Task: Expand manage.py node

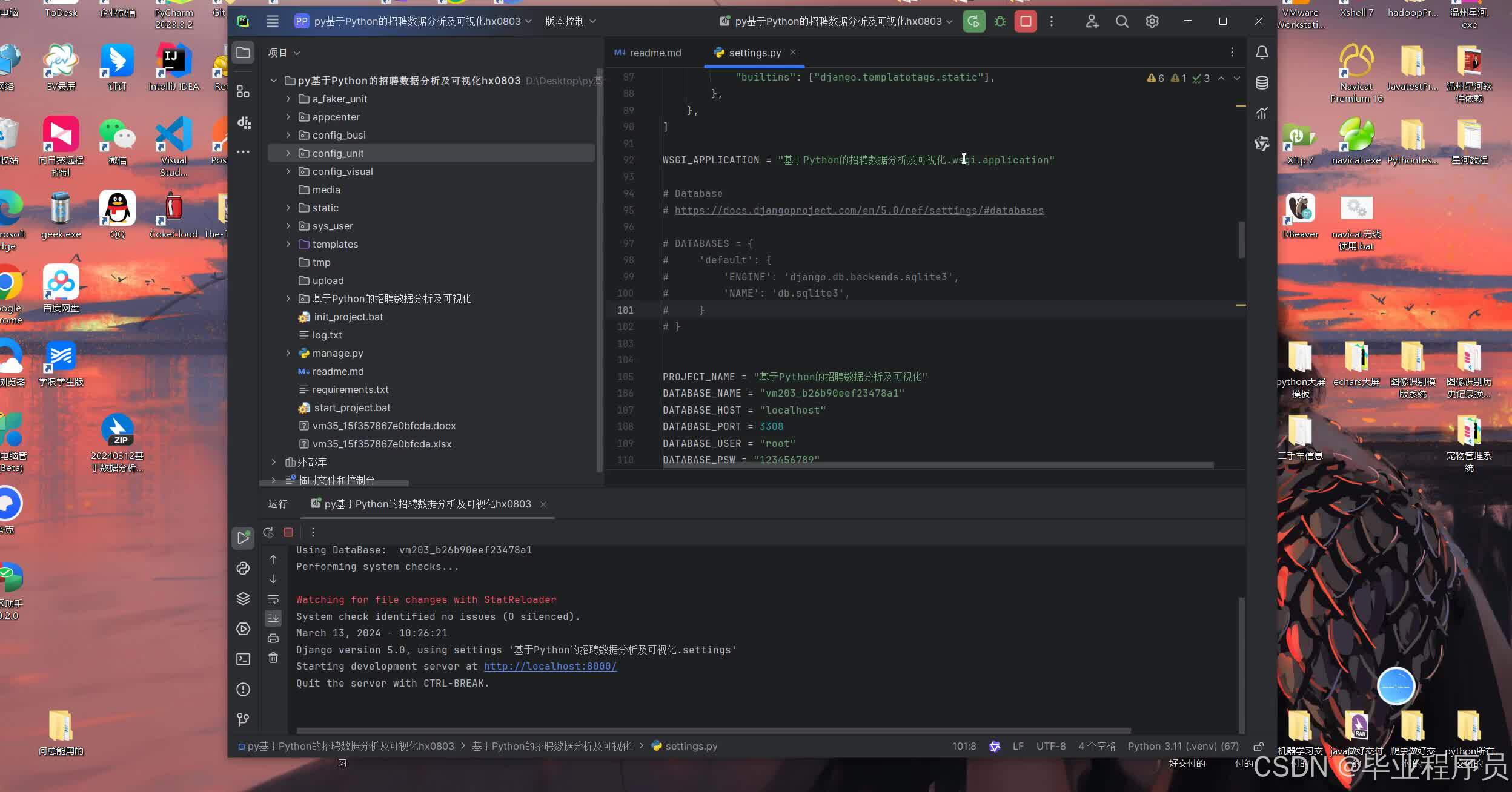Action: tap(288, 353)
